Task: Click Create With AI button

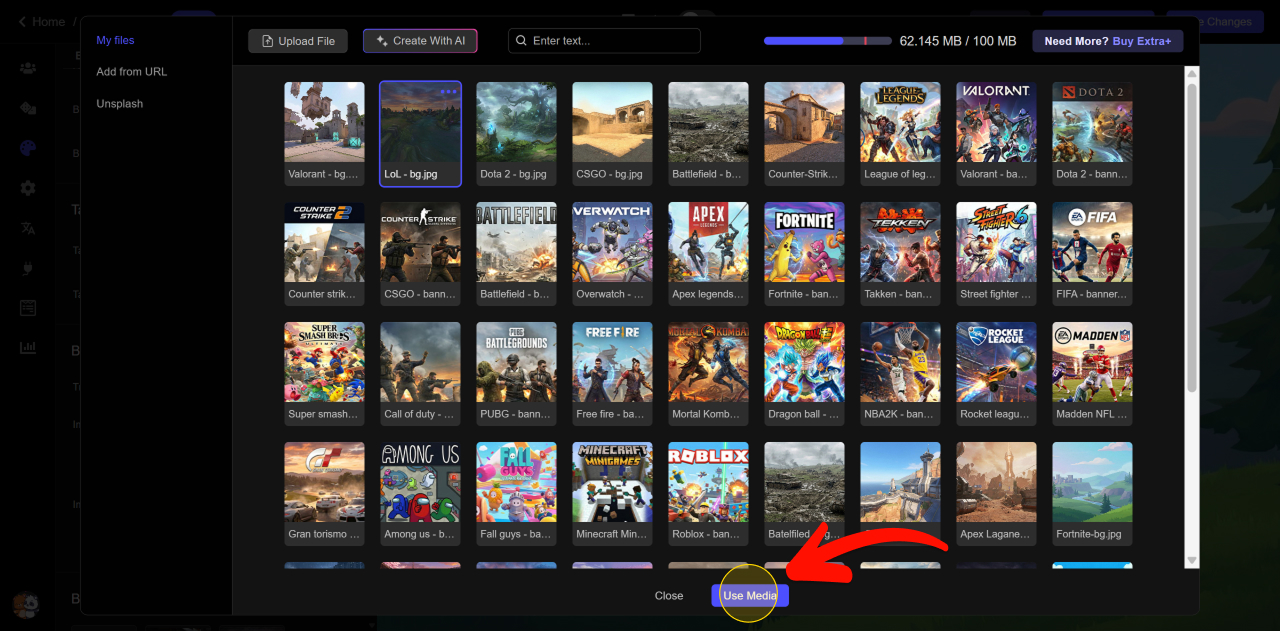Action: pyautogui.click(x=420, y=41)
